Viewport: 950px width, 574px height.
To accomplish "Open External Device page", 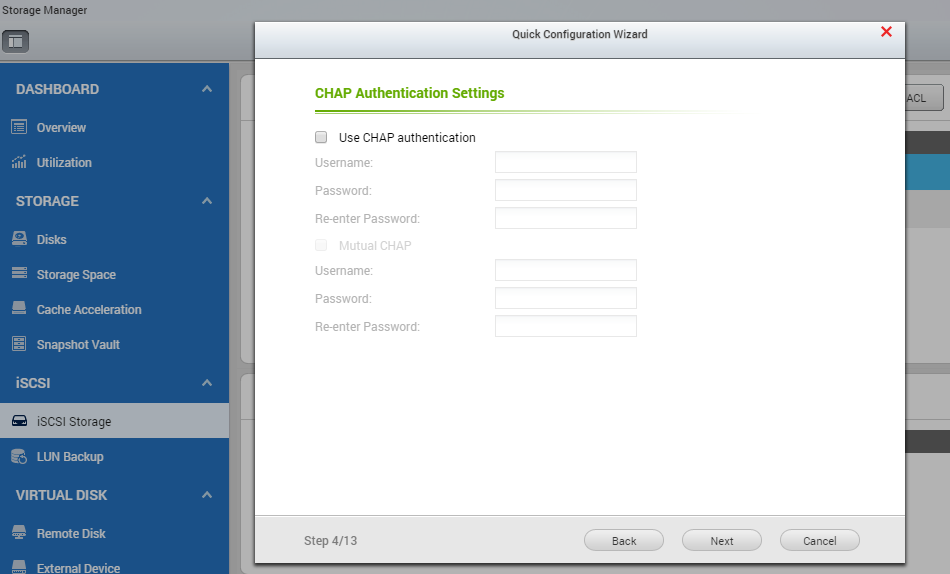I will [78, 567].
